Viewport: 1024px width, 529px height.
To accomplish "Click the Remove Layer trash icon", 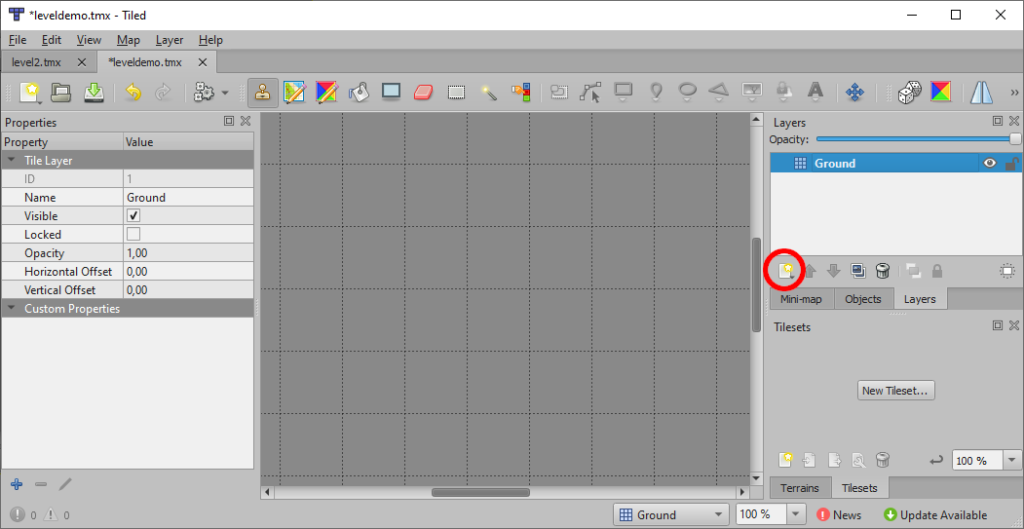I will [x=883, y=271].
